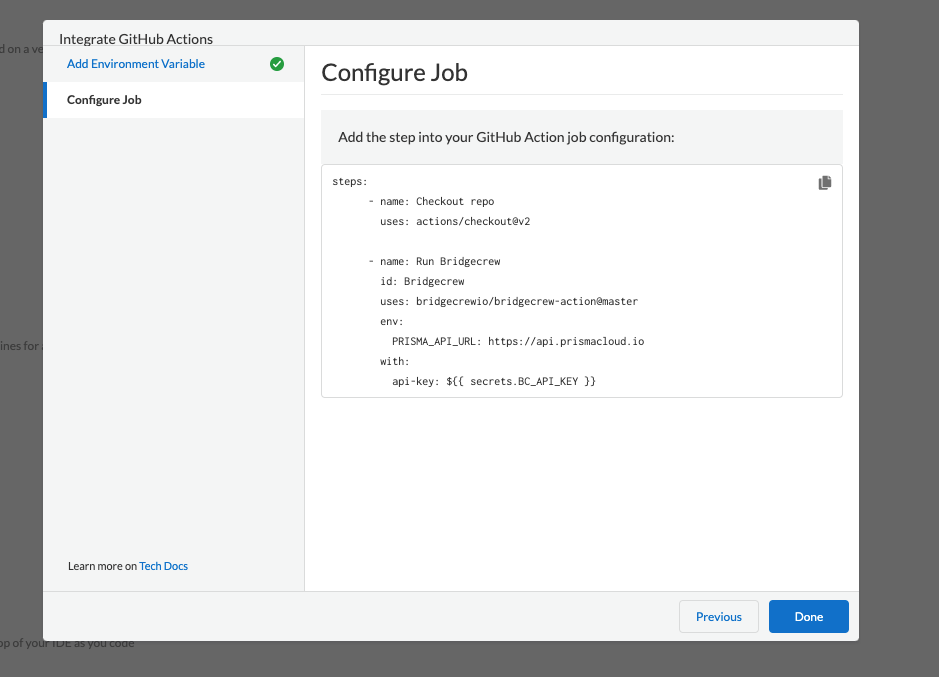Click the large Configure Job heading
939x677 pixels.
point(394,72)
